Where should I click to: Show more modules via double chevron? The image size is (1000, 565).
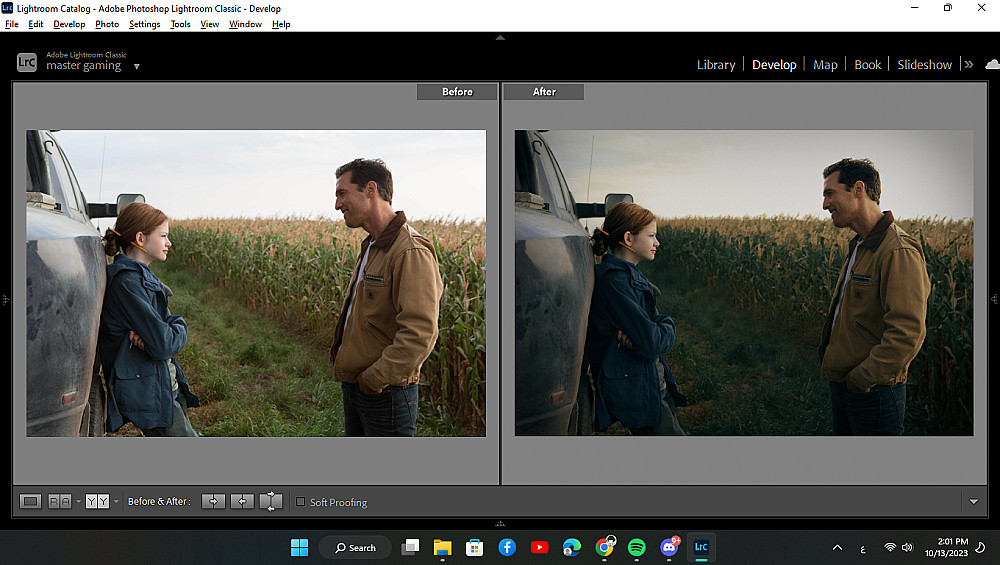coord(968,64)
